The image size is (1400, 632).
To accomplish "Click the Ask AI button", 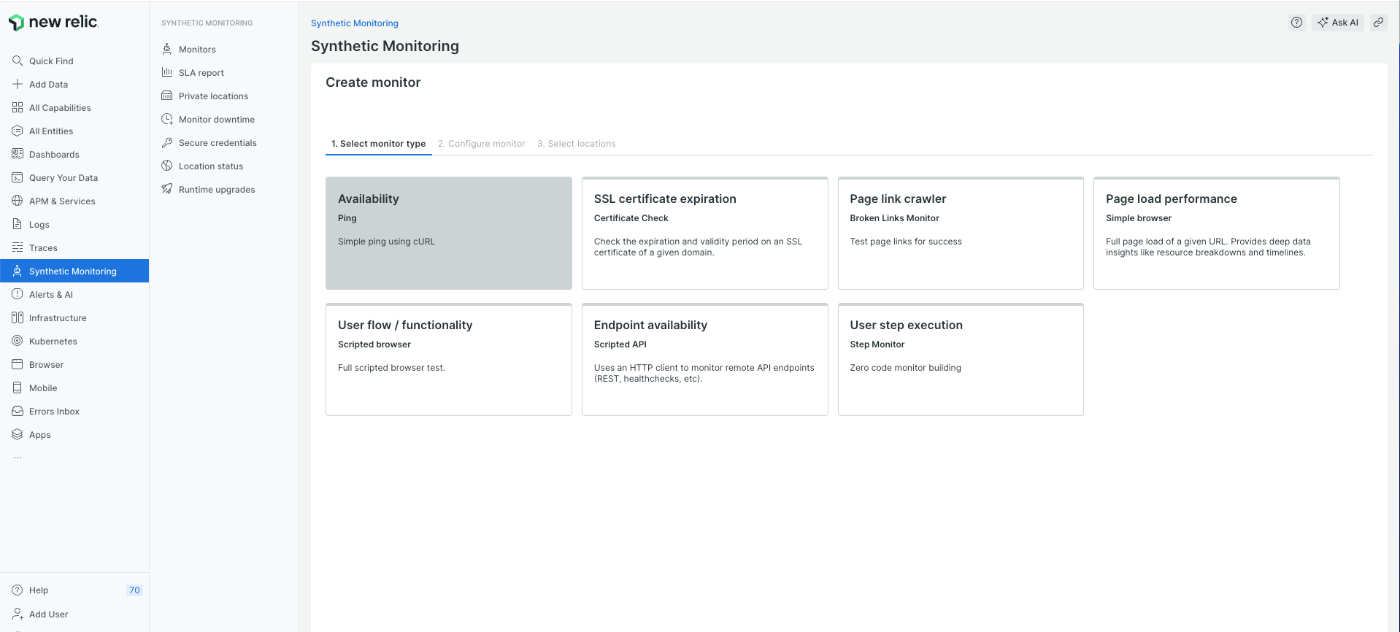I will (x=1337, y=22).
